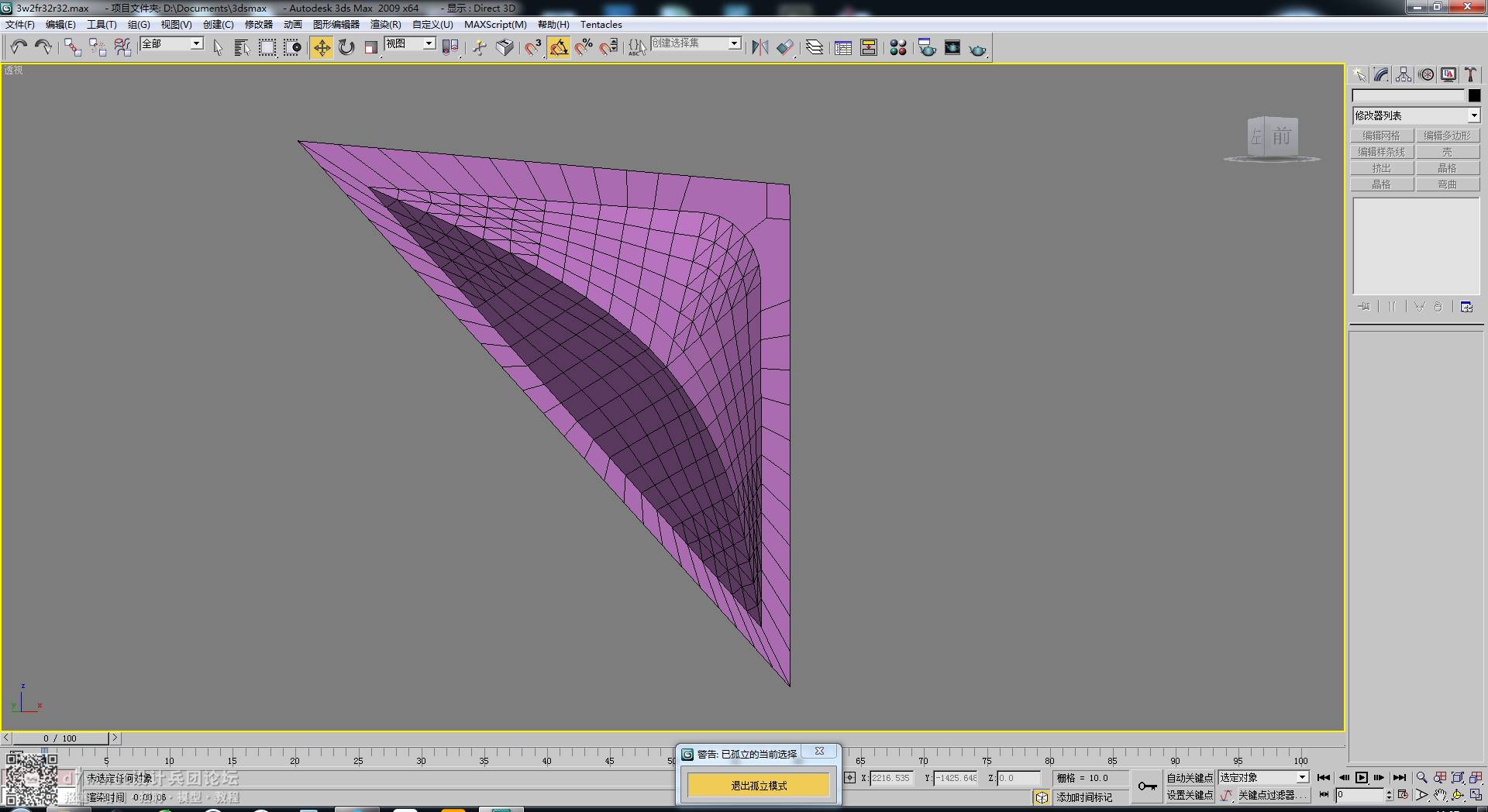Screen dimensions: 1488x812
Task: Click the current frame number field
Action: [x=1359, y=795]
